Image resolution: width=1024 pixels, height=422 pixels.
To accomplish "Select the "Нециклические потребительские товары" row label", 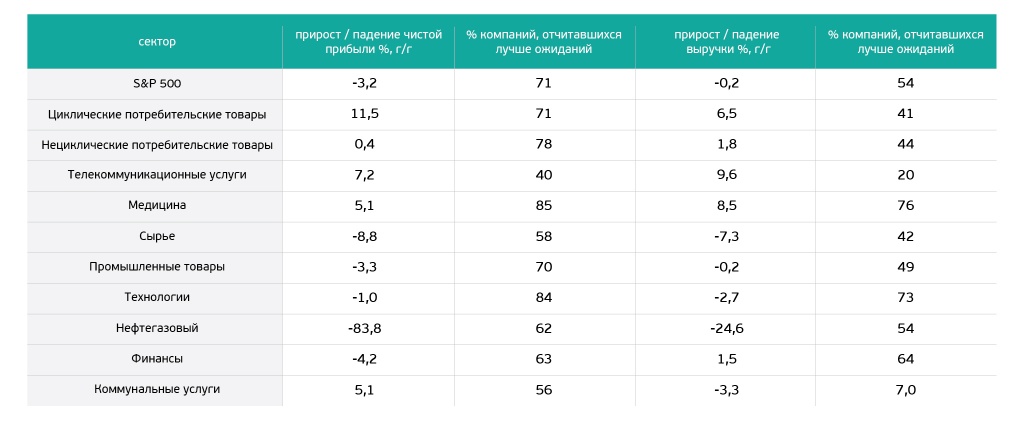I will [x=156, y=145].
